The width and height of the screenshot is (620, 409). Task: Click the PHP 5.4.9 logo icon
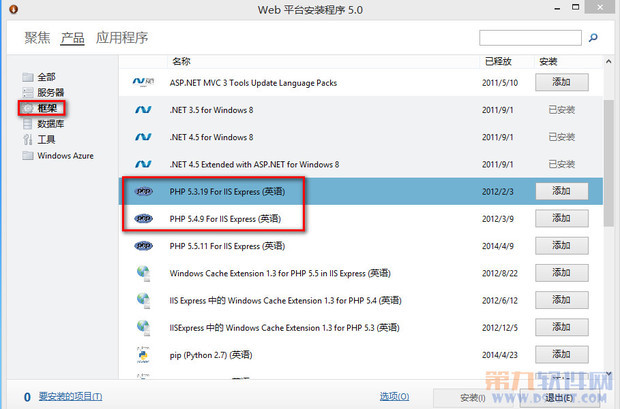144,218
